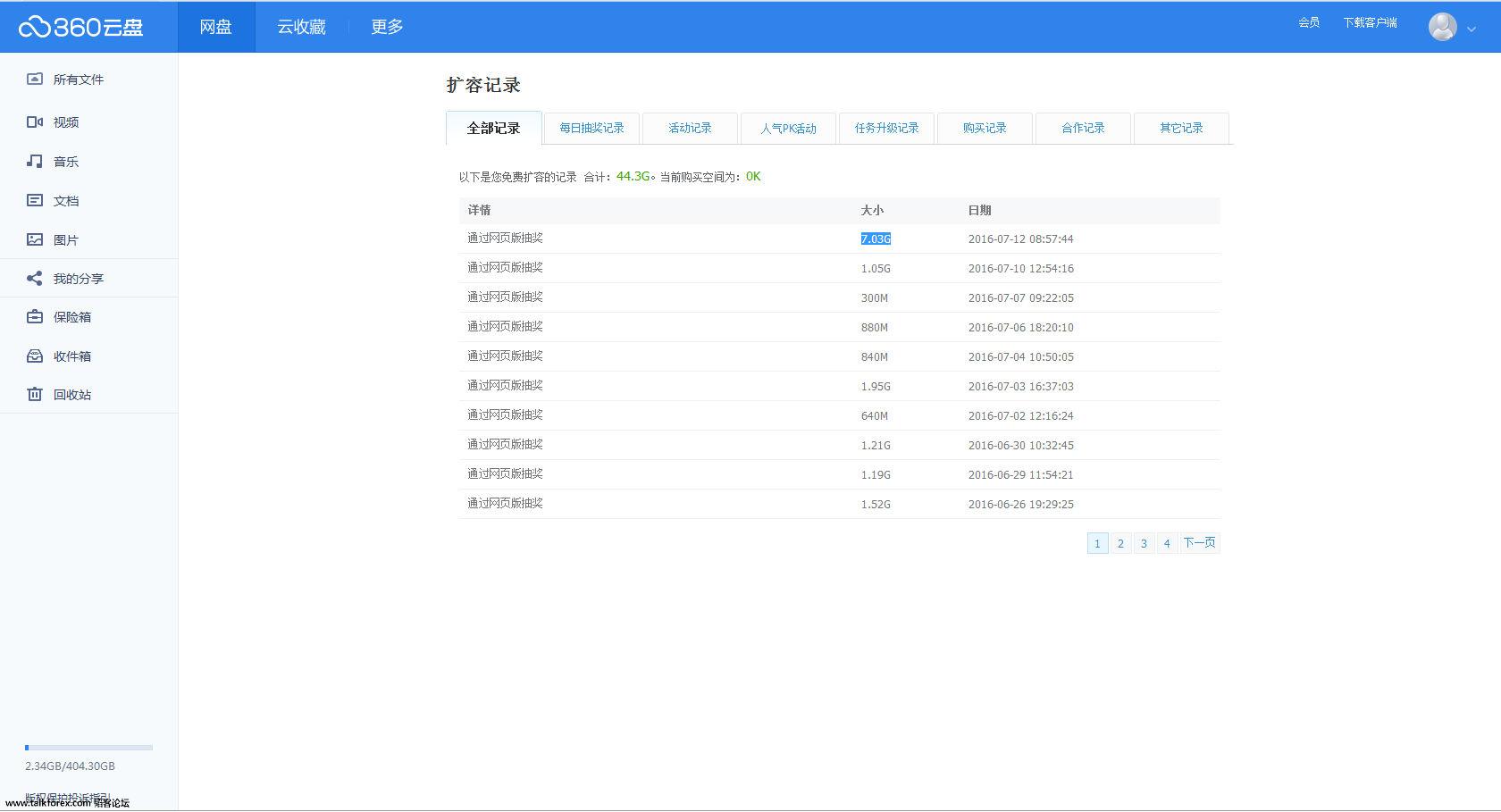Go to page 1
The height and width of the screenshot is (812, 1501).
coord(1097,543)
